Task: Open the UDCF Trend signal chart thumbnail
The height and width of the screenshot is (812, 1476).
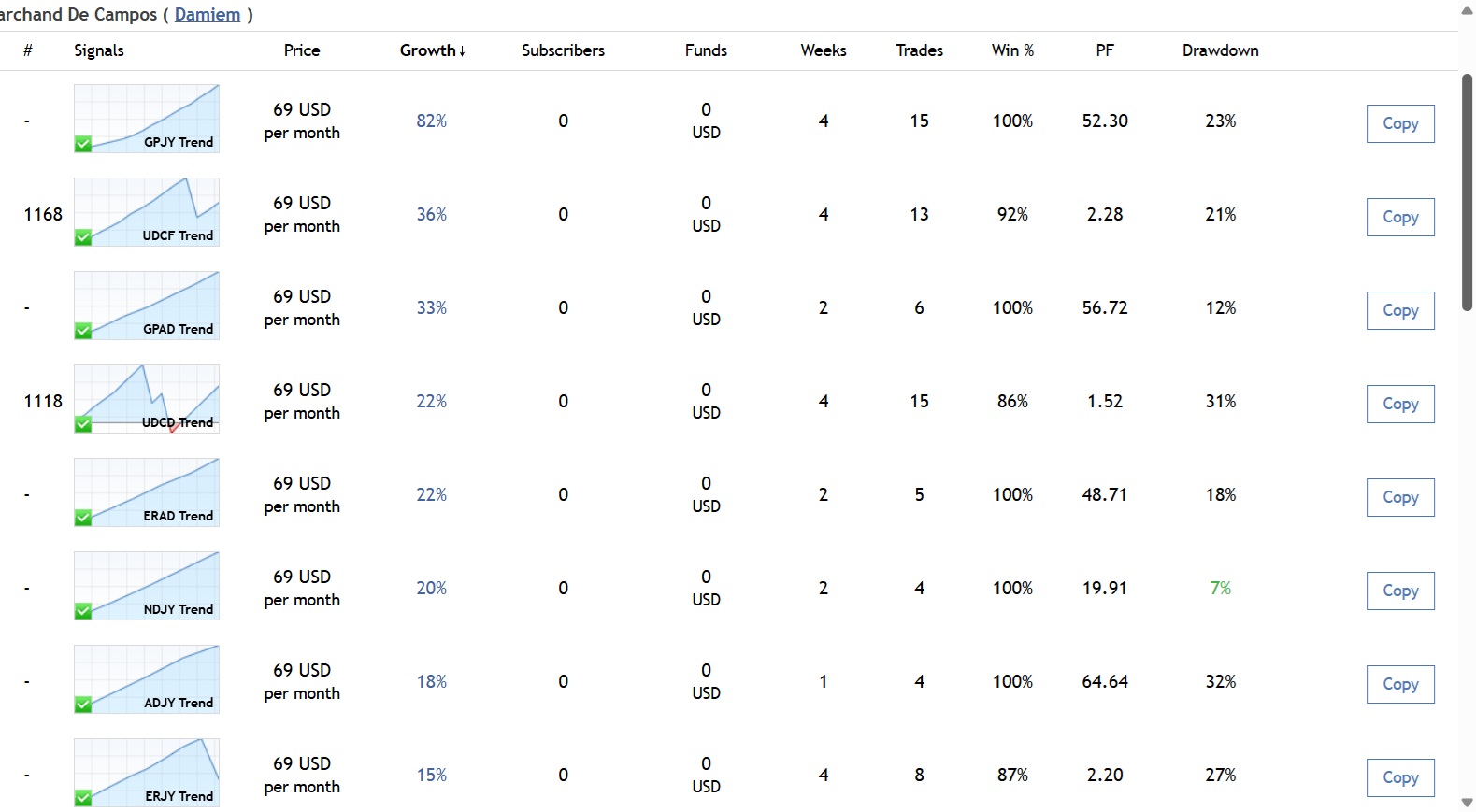Action: [147, 212]
